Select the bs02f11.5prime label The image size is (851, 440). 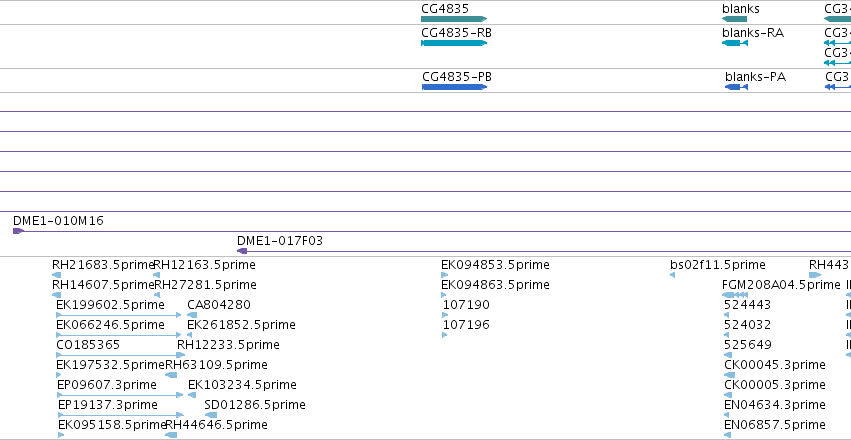(x=717, y=265)
